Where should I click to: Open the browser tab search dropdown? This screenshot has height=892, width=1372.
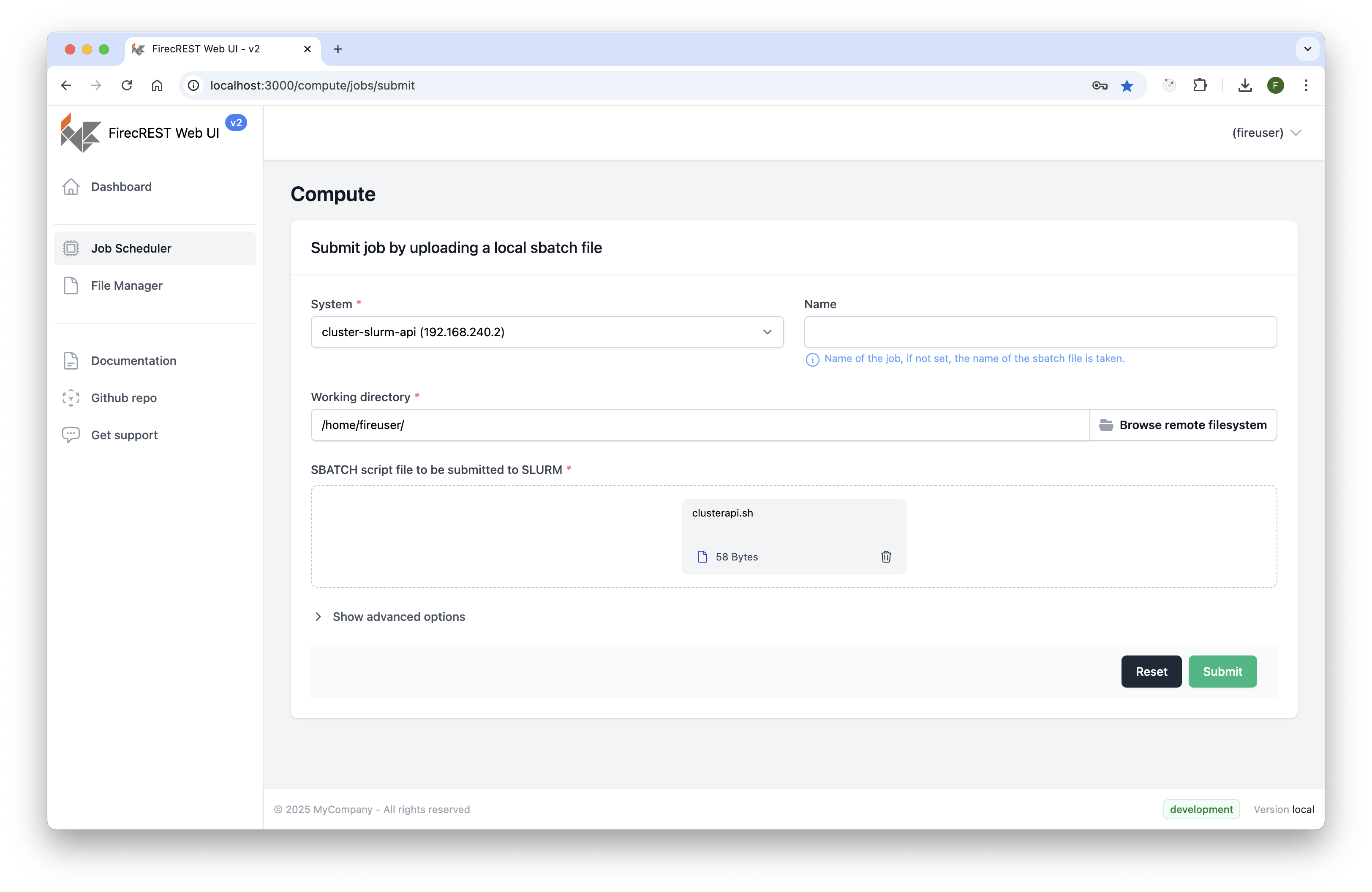[x=1307, y=49]
